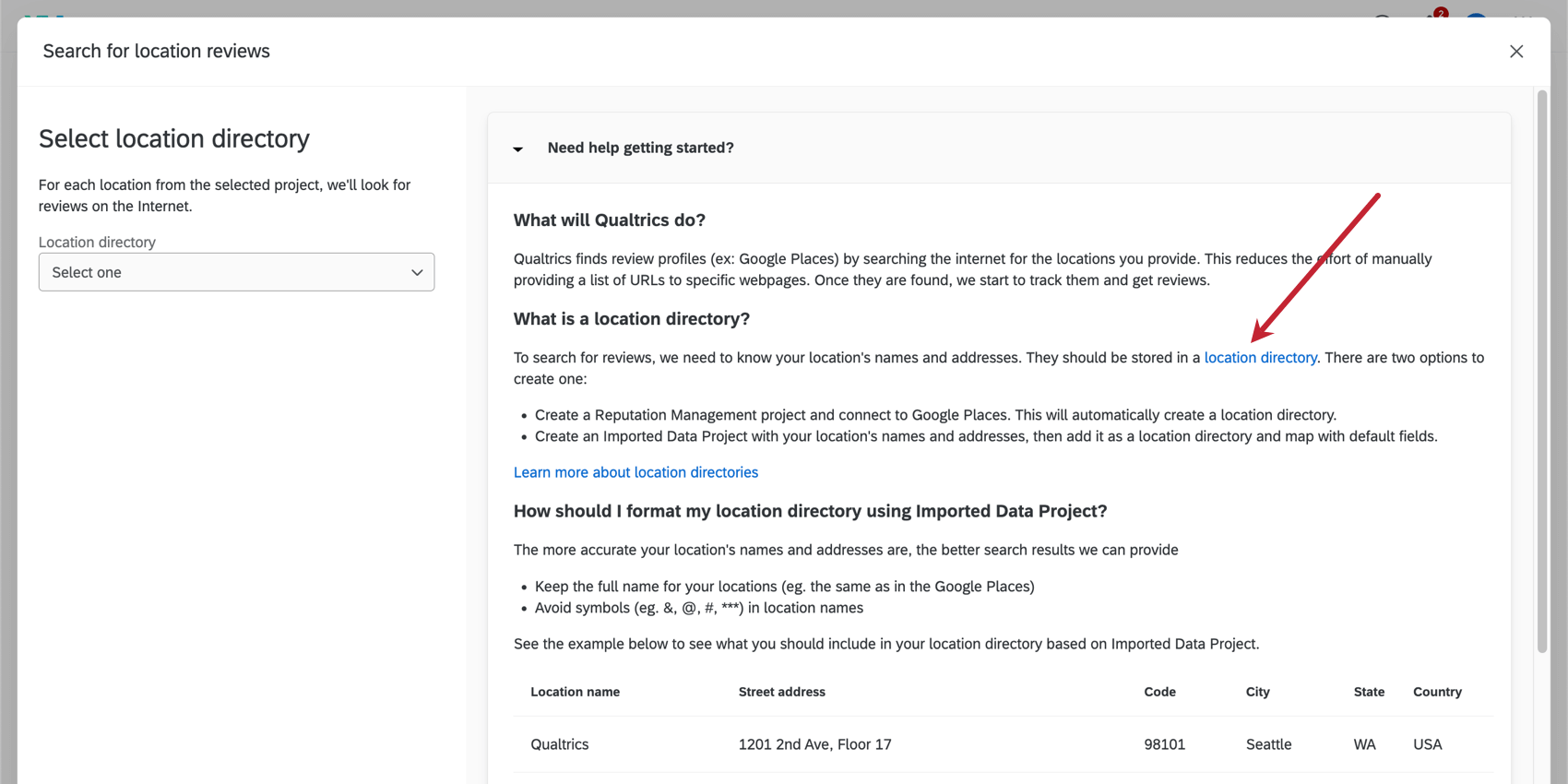Screen dimensions: 1568x784
Task: Click the "Country" column header
Action: 1437,692
